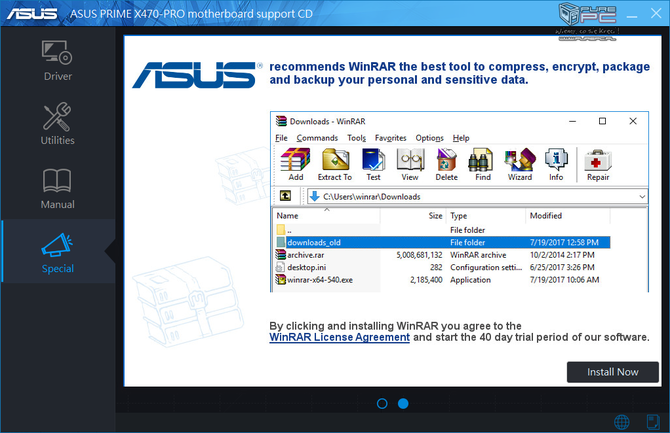
Task: Click the document icon in bottom-right corner
Action: [653, 422]
